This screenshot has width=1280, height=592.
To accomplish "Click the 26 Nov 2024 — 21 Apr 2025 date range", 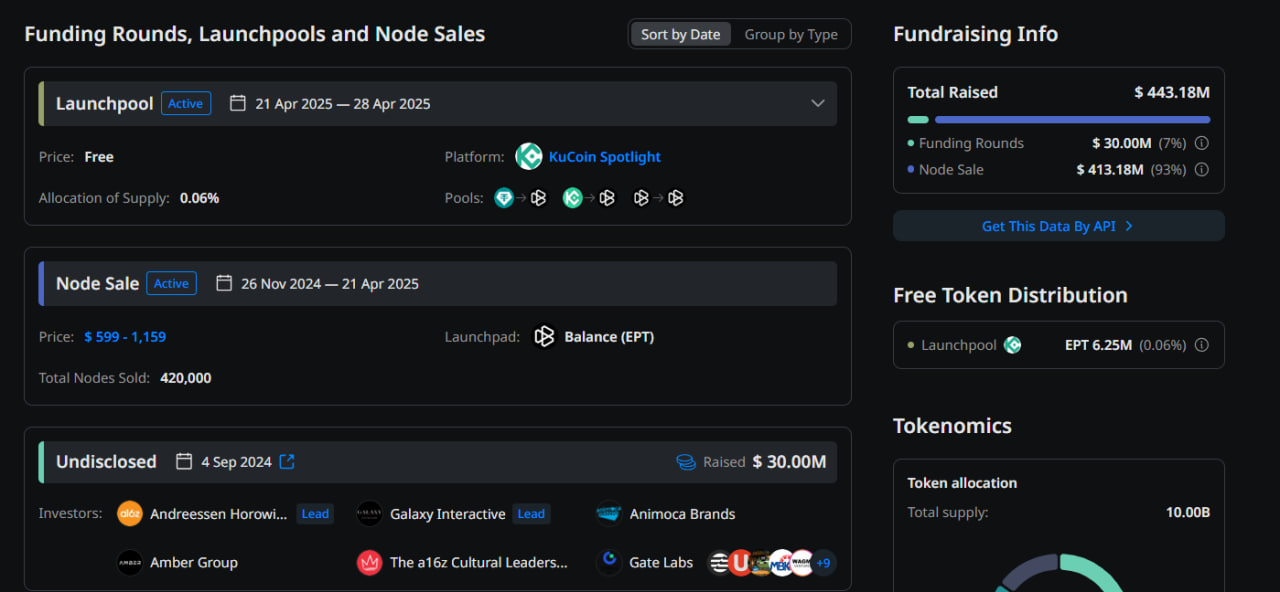I will click(330, 284).
